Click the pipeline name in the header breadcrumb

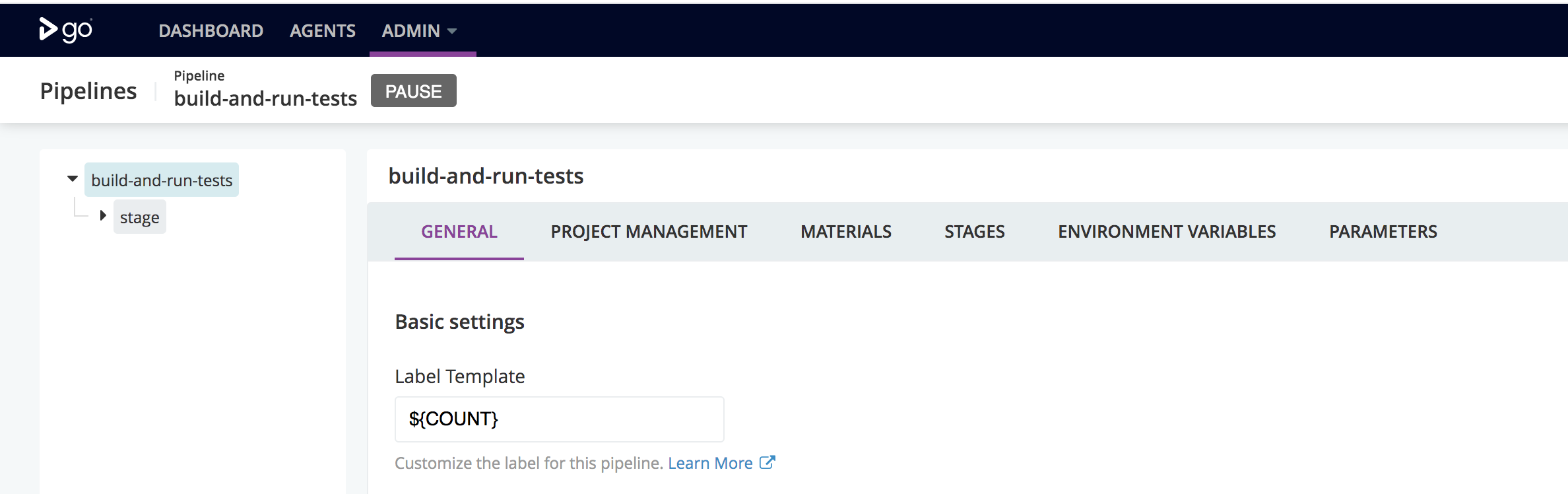pyautogui.click(x=265, y=98)
